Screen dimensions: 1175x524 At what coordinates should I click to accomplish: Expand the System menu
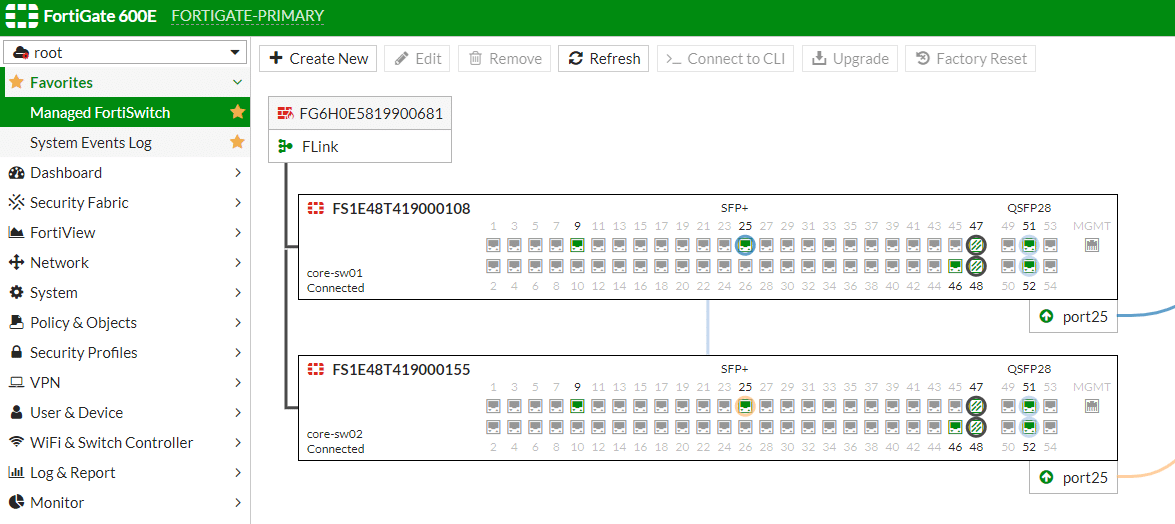(x=125, y=292)
